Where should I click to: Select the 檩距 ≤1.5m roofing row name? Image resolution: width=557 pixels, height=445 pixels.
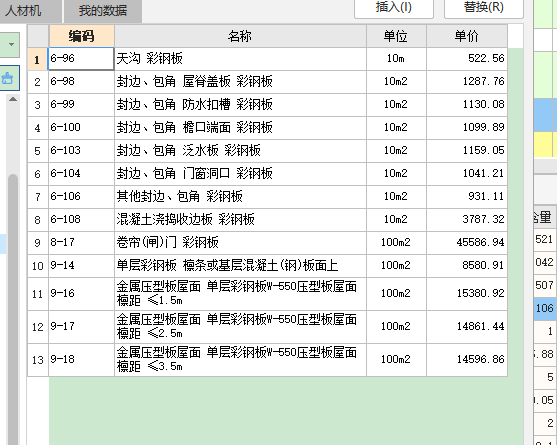coord(240,294)
